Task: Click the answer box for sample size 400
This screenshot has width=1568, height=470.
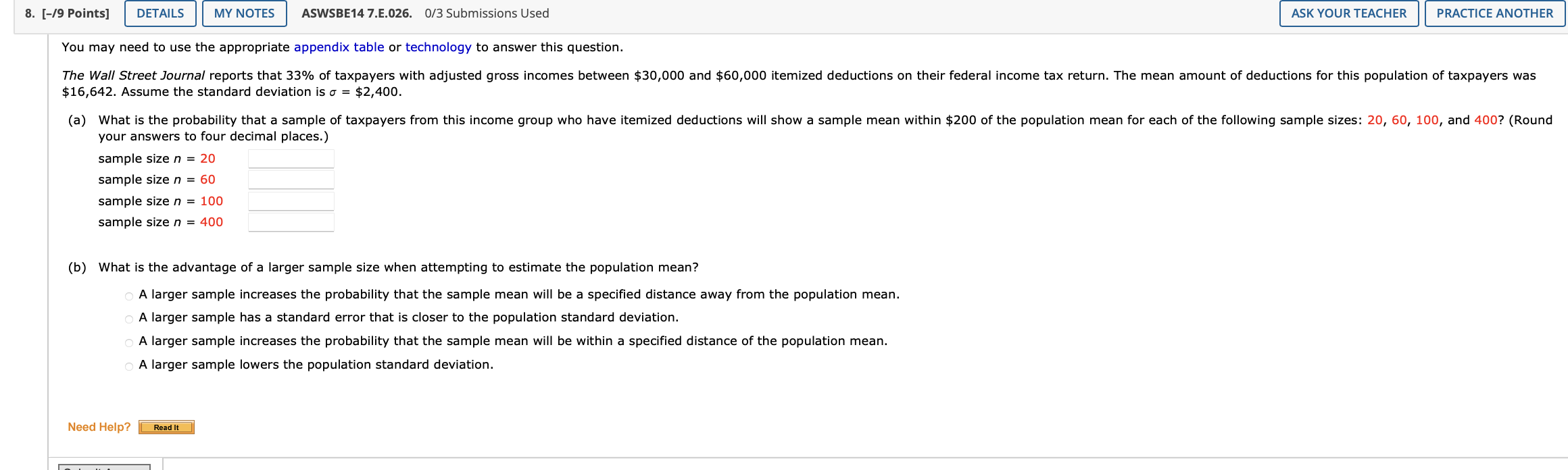Action: click(291, 221)
